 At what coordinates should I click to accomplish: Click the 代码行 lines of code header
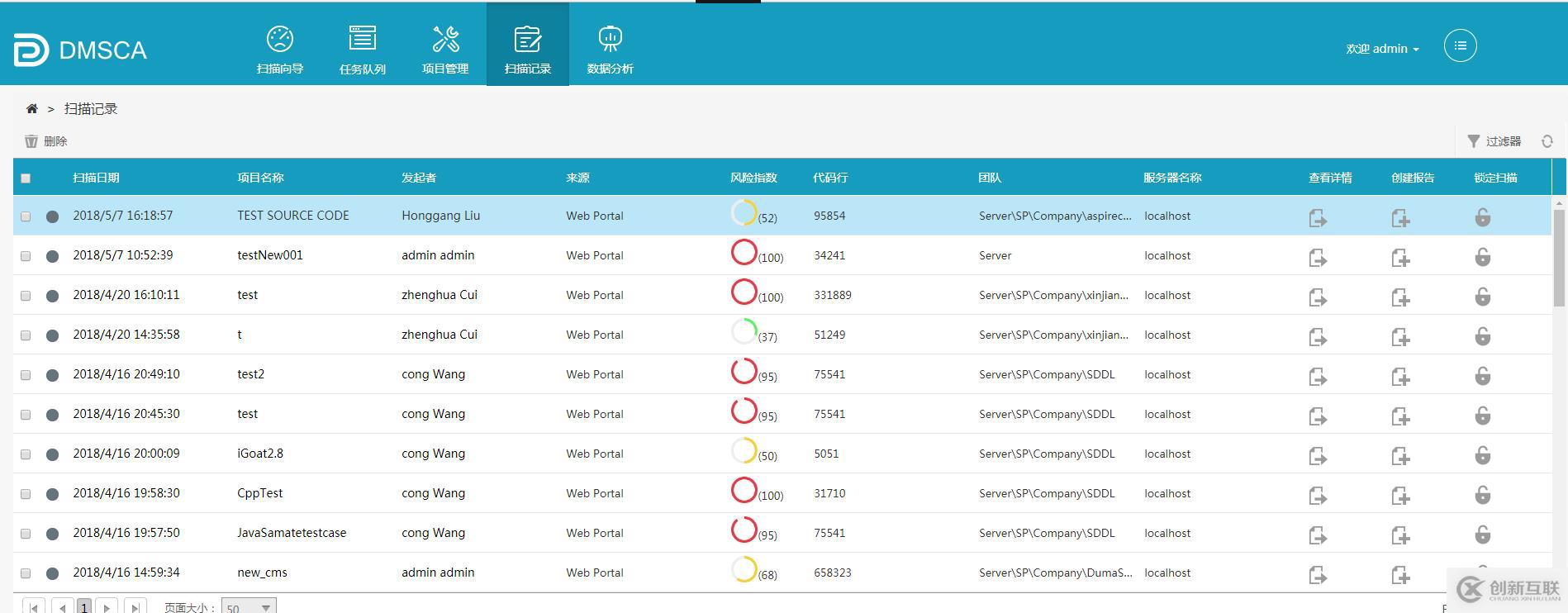coord(830,178)
